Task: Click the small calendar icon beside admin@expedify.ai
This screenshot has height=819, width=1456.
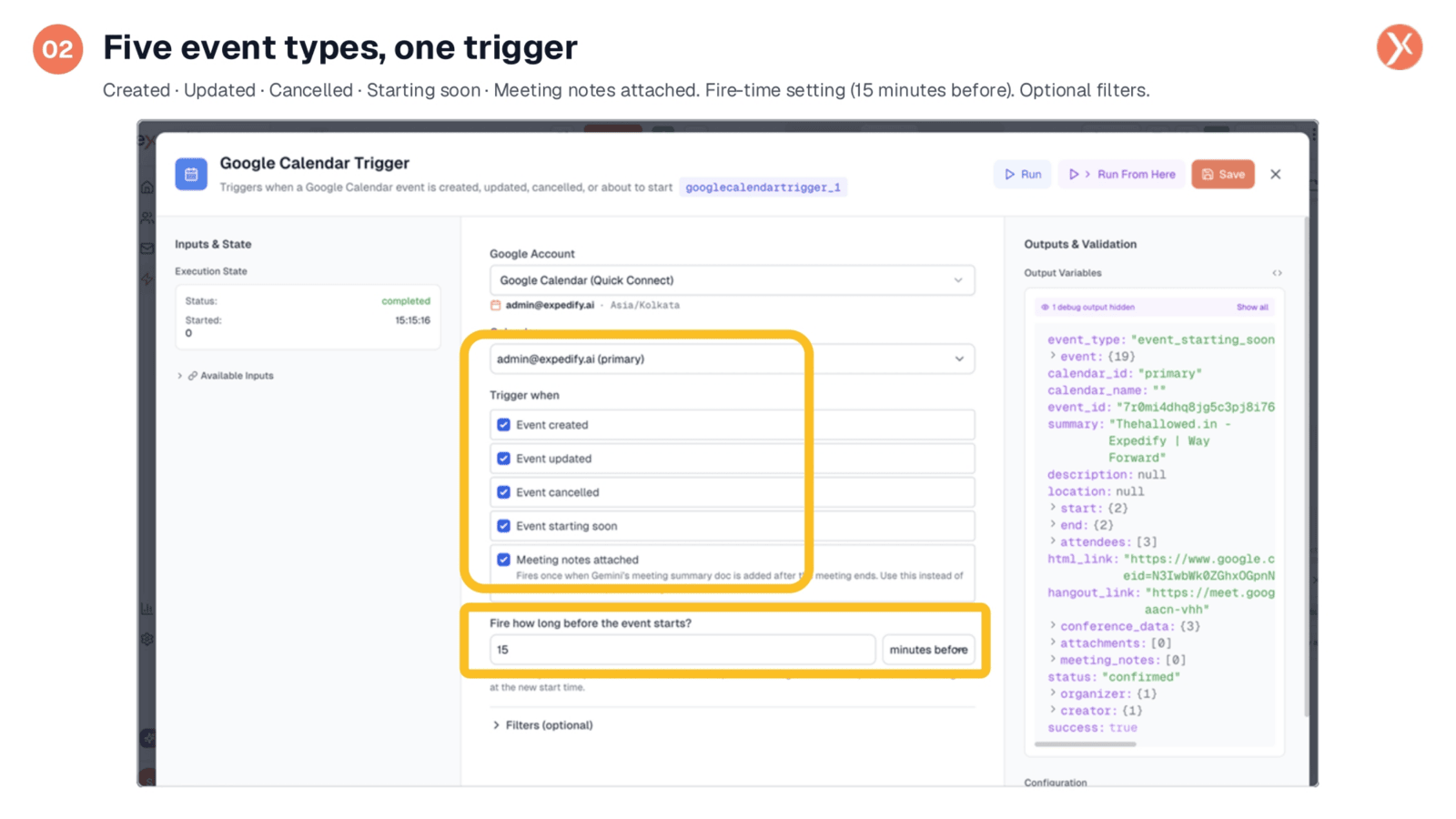Action: tap(495, 306)
